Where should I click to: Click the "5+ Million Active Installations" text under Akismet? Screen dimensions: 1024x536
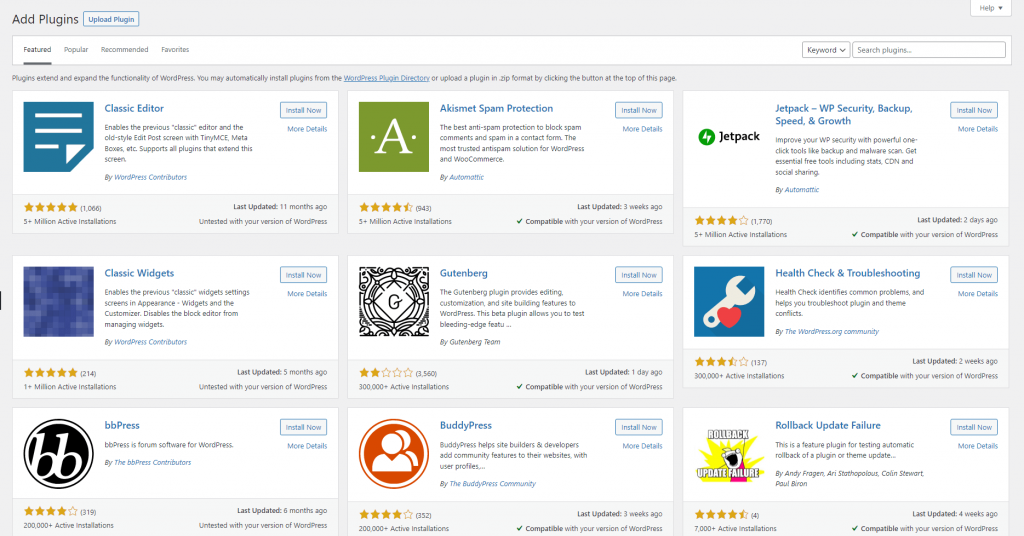click(405, 221)
